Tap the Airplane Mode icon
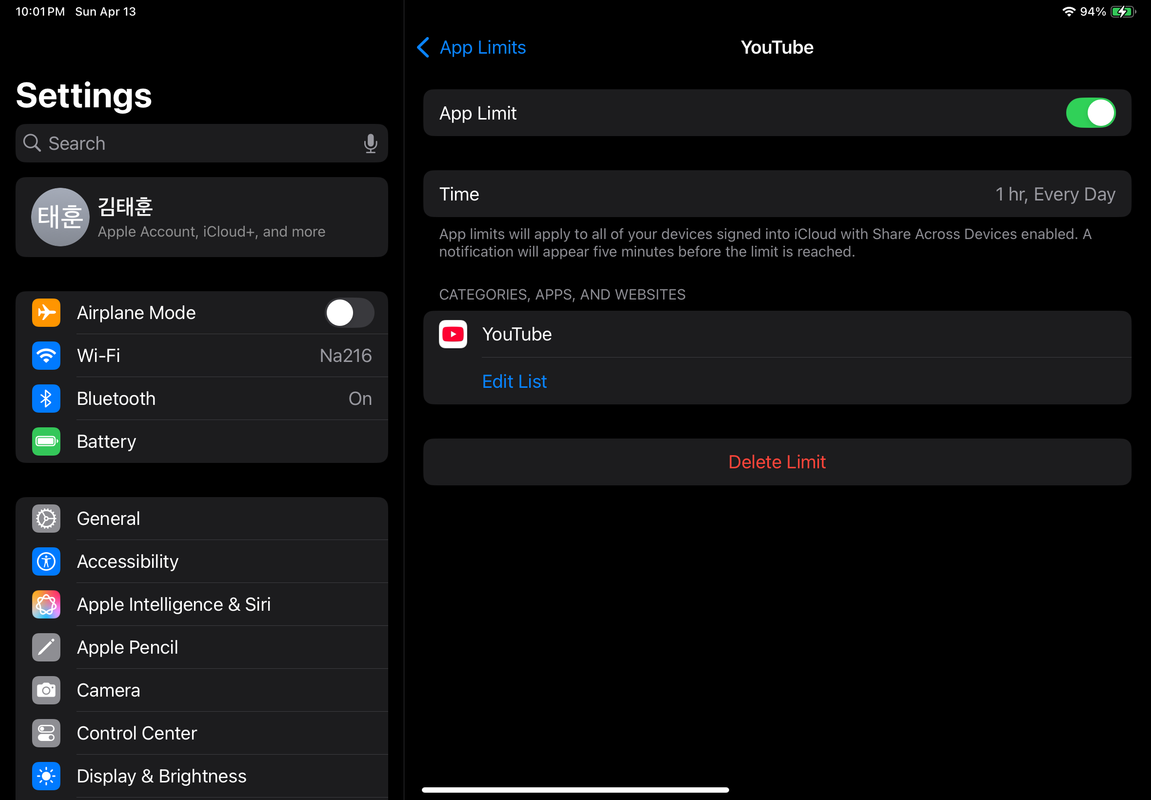Screen dimensions: 1151x800 coord(46,313)
